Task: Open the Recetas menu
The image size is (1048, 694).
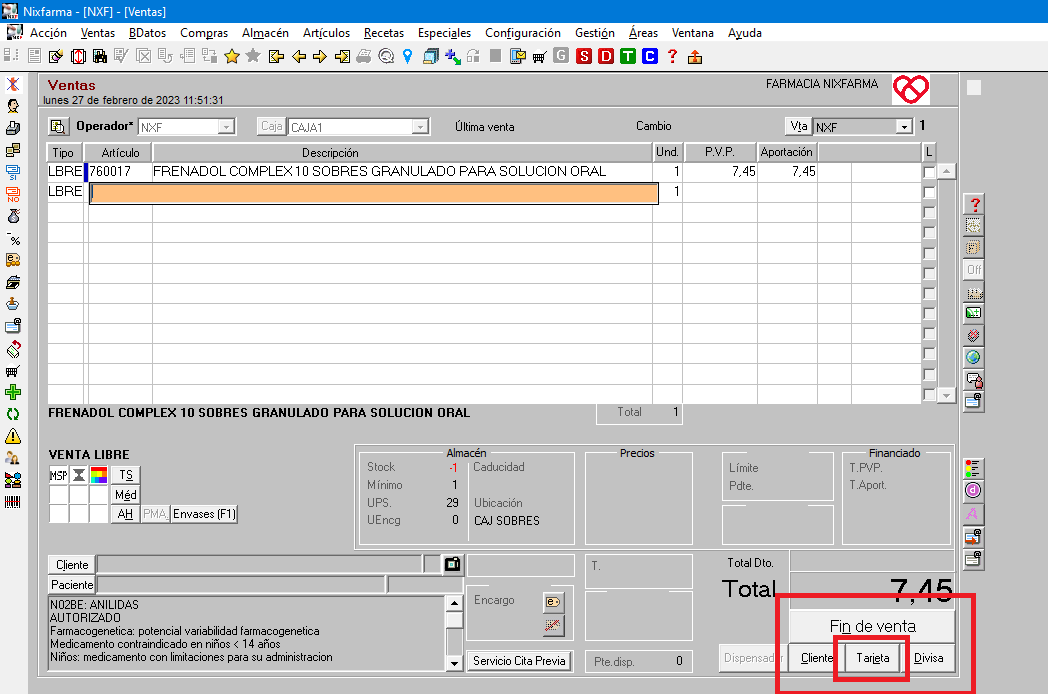Action: point(384,33)
